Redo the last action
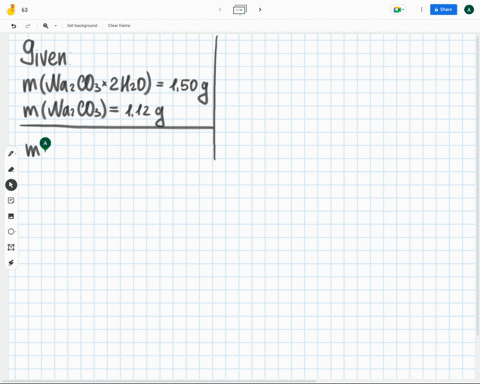 click(x=28, y=26)
